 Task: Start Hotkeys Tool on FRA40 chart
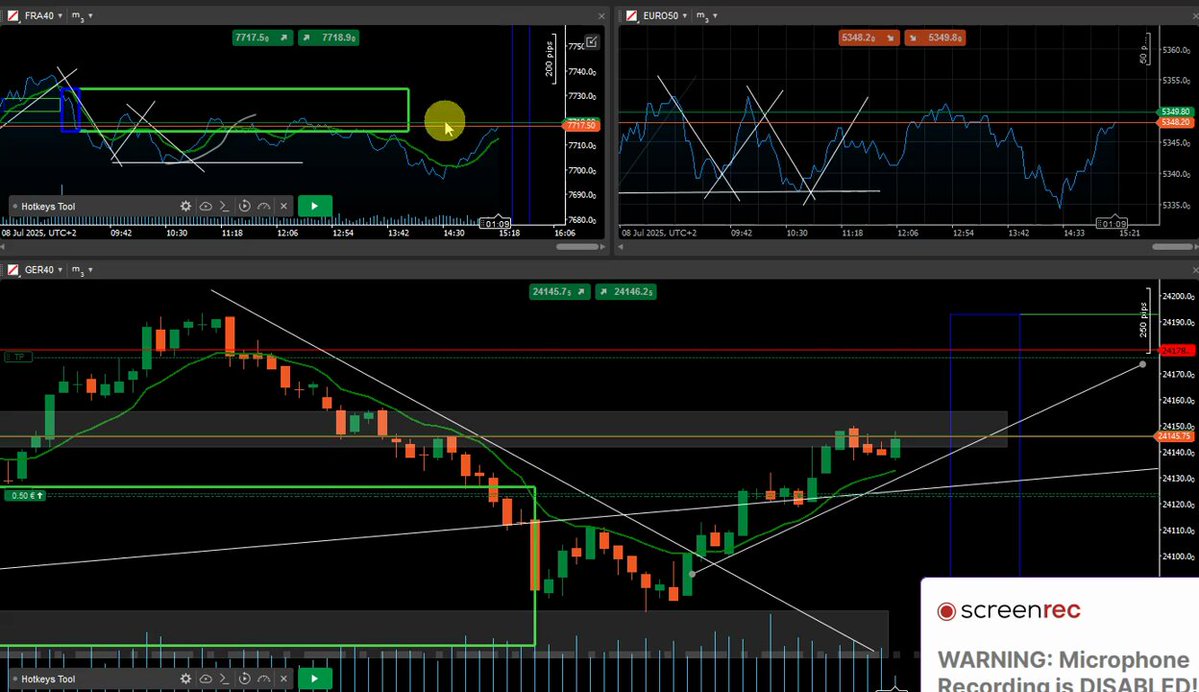314,206
